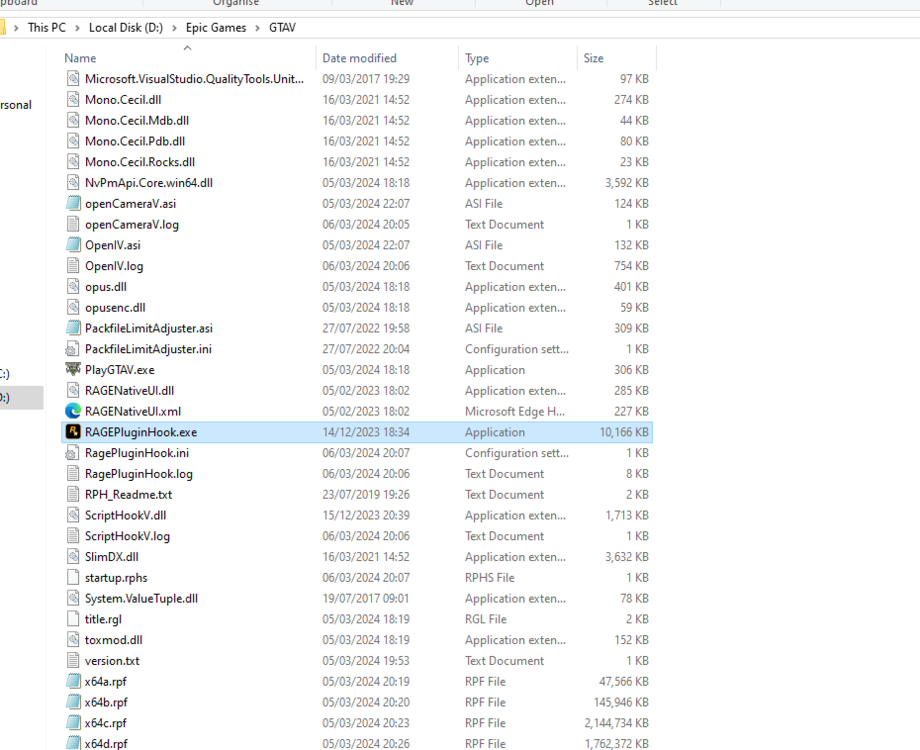Expand the chevron after Epic Games breadcrumb

click(x=258, y=28)
